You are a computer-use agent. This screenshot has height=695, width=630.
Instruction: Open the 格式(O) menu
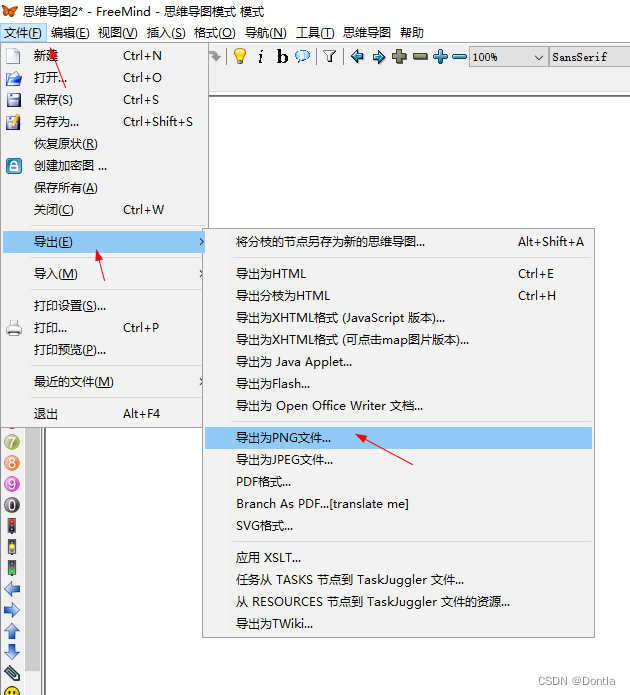tap(215, 33)
